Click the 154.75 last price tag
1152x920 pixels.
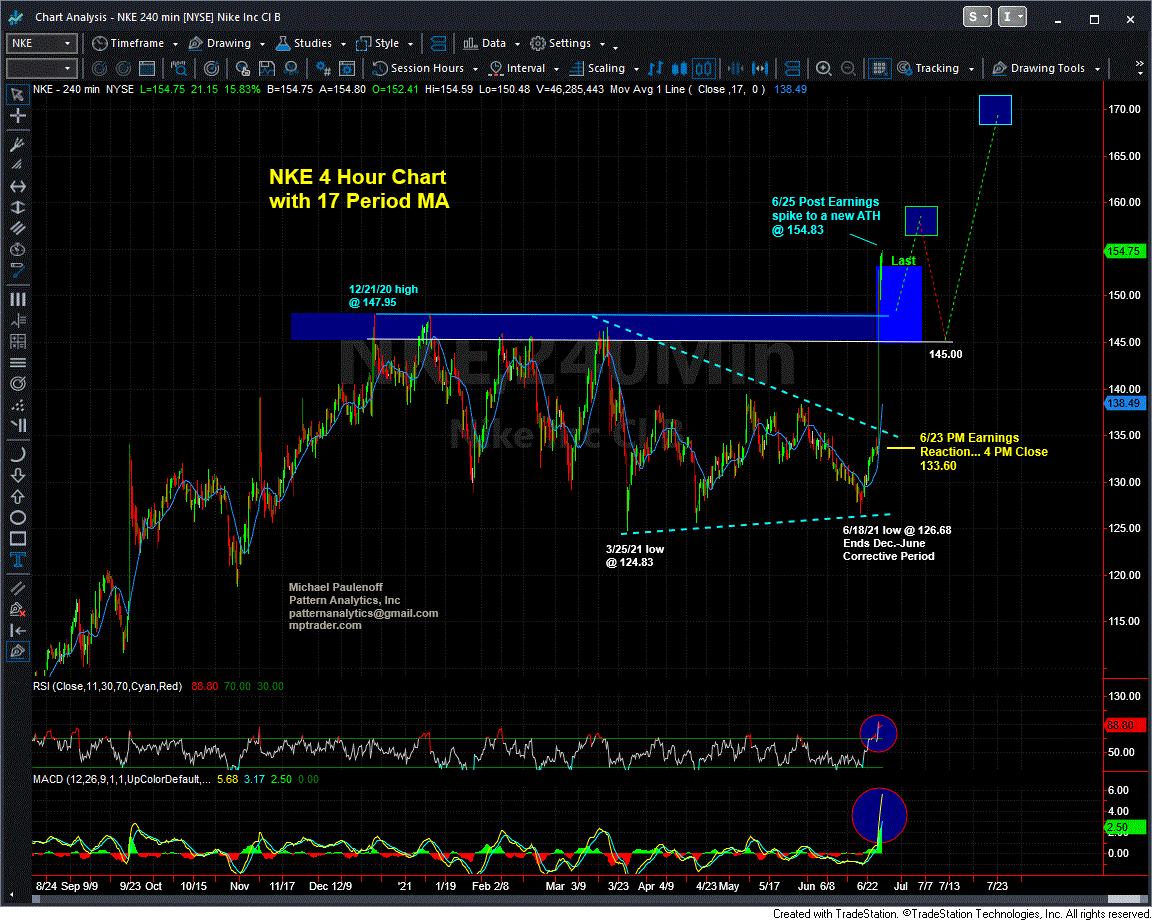click(1124, 252)
